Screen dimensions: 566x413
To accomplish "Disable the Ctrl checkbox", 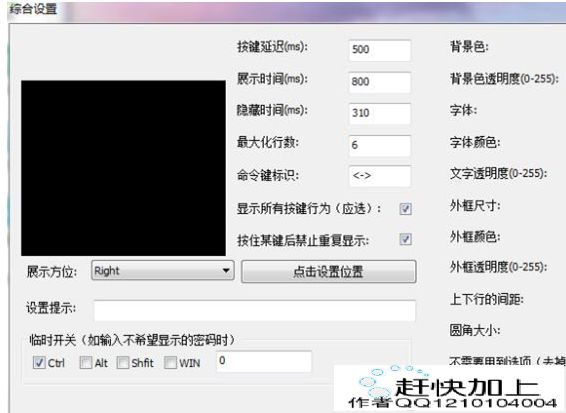I will (x=39, y=362).
